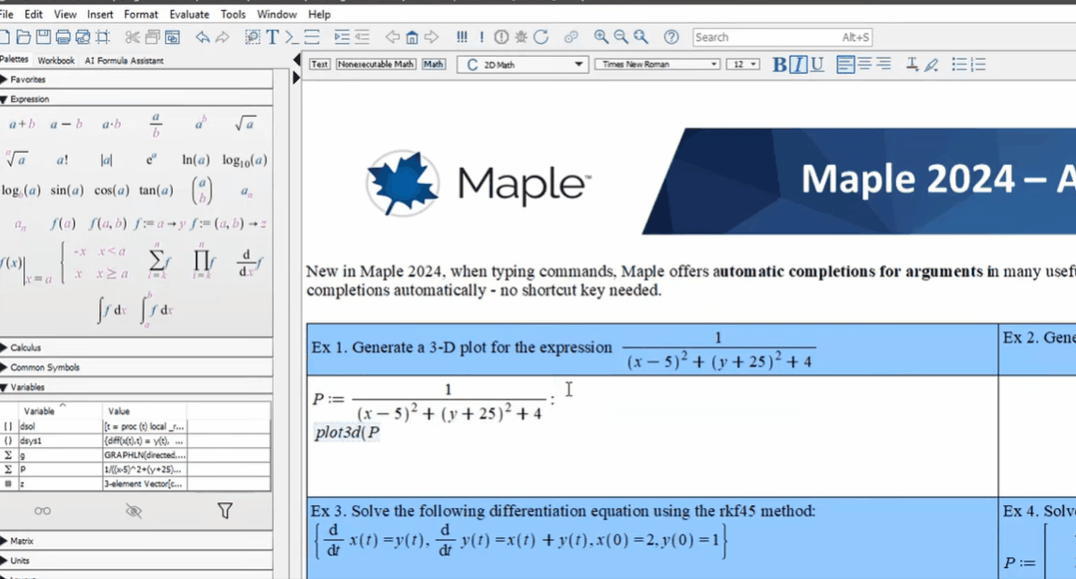Insert the log base 10 template
Screen dimensions: 1076x579
245,160
